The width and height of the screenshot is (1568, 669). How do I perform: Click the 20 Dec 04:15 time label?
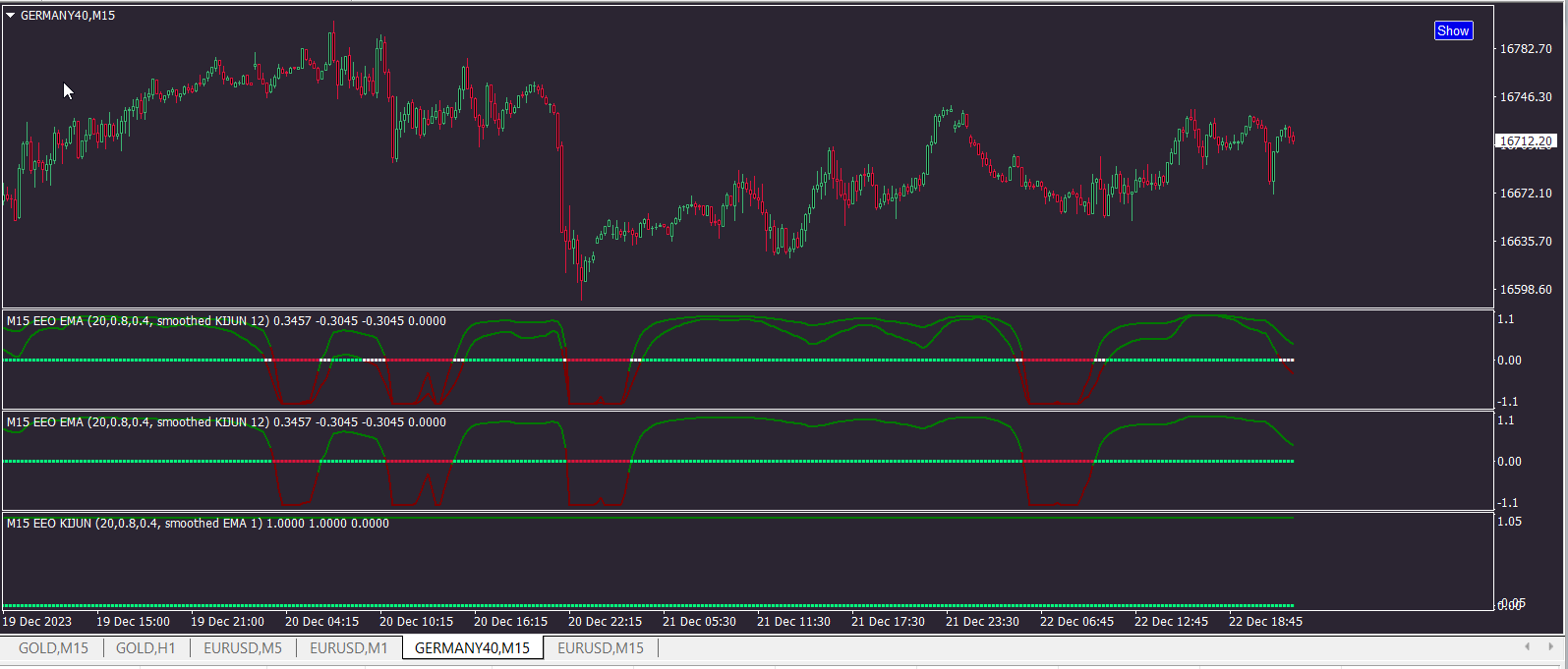pyautogui.click(x=321, y=621)
